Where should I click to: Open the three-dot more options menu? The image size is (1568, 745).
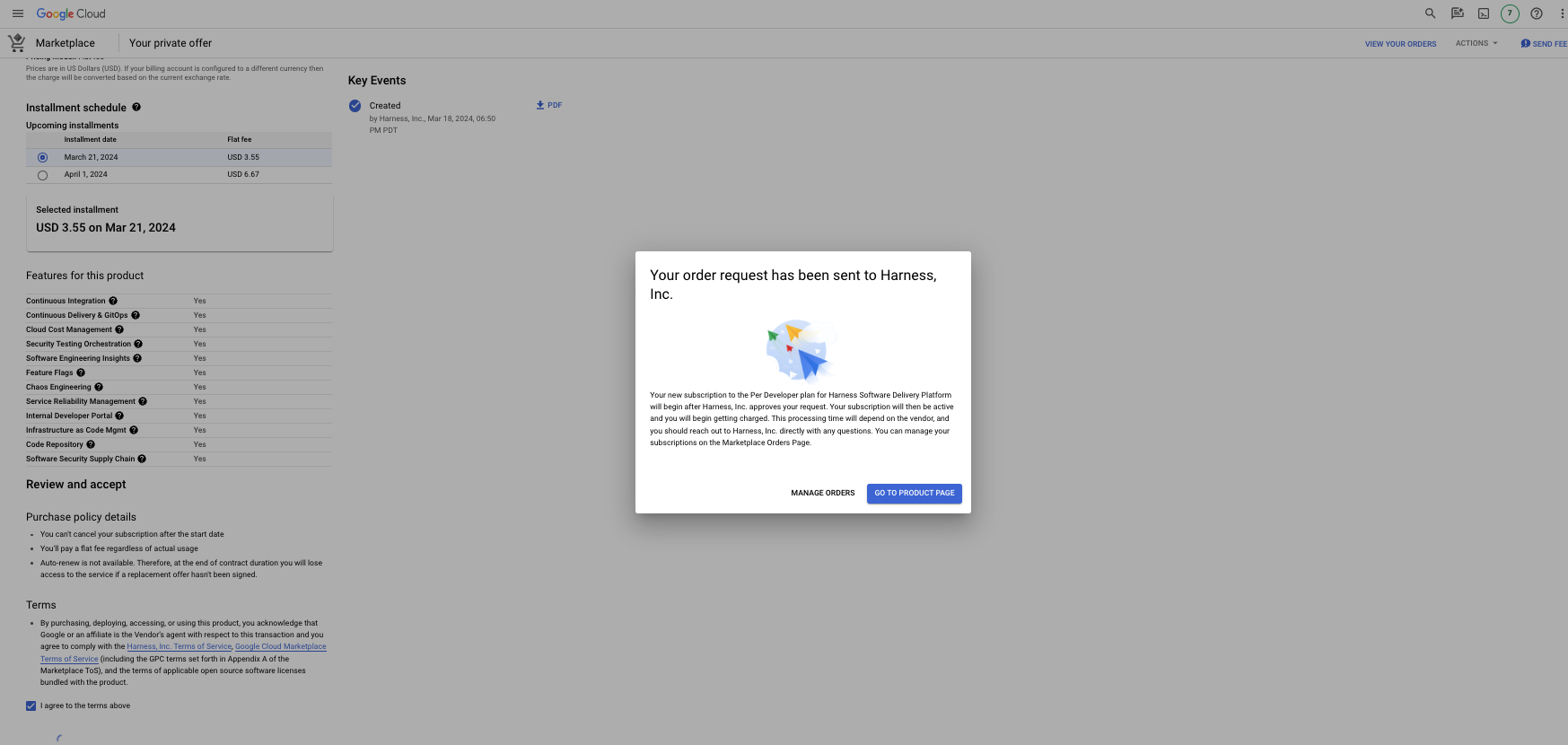click(1562, 13)
